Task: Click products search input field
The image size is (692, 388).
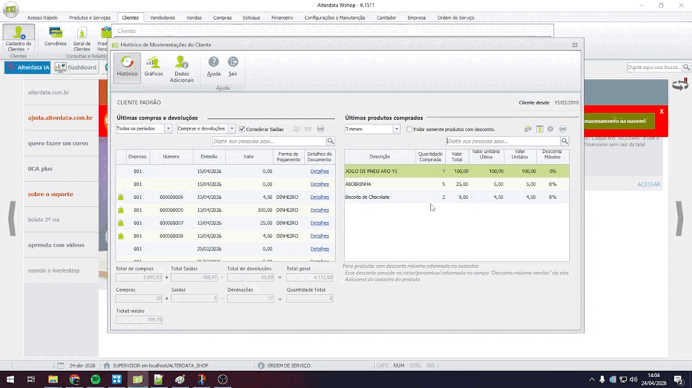Action: click(503, 141)
